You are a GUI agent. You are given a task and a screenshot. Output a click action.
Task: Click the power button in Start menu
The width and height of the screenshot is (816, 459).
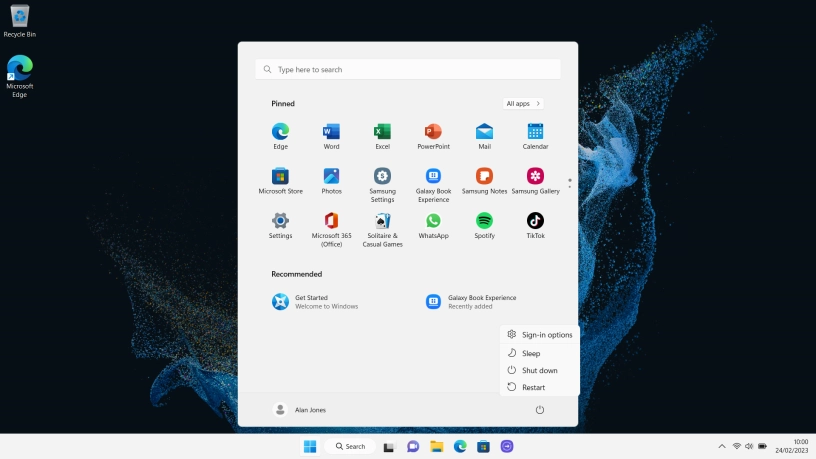pos(540,410)
